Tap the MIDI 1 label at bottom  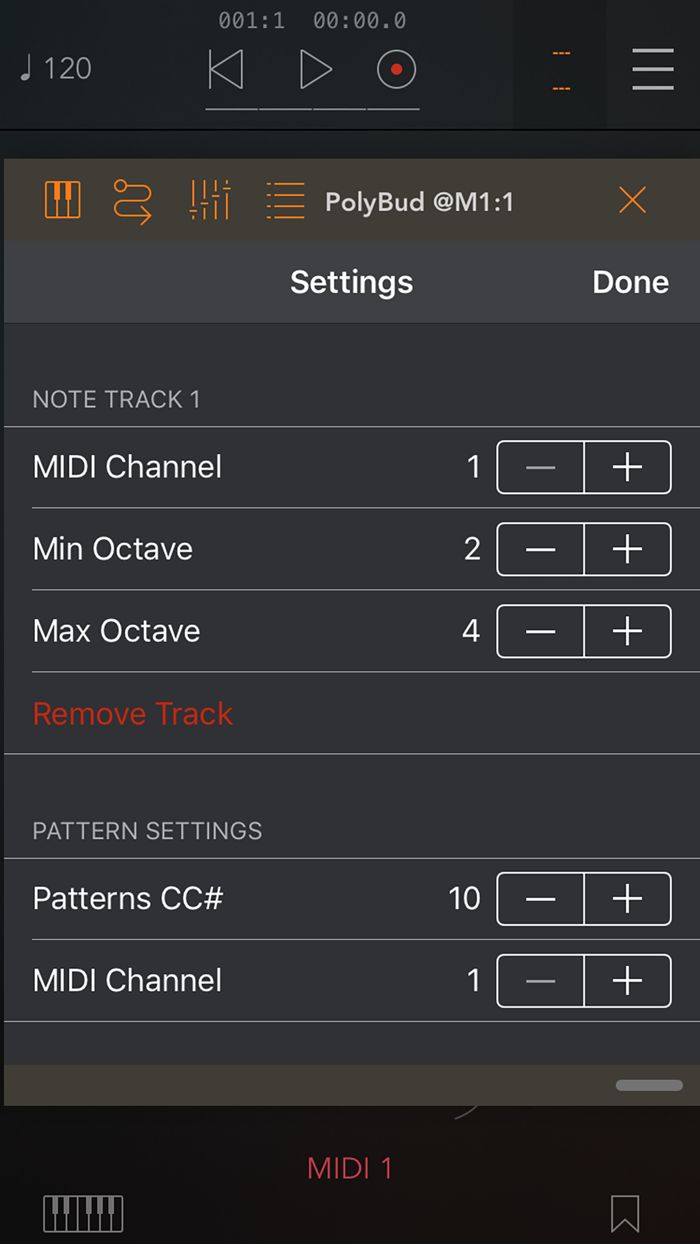tap(349, 1168)
